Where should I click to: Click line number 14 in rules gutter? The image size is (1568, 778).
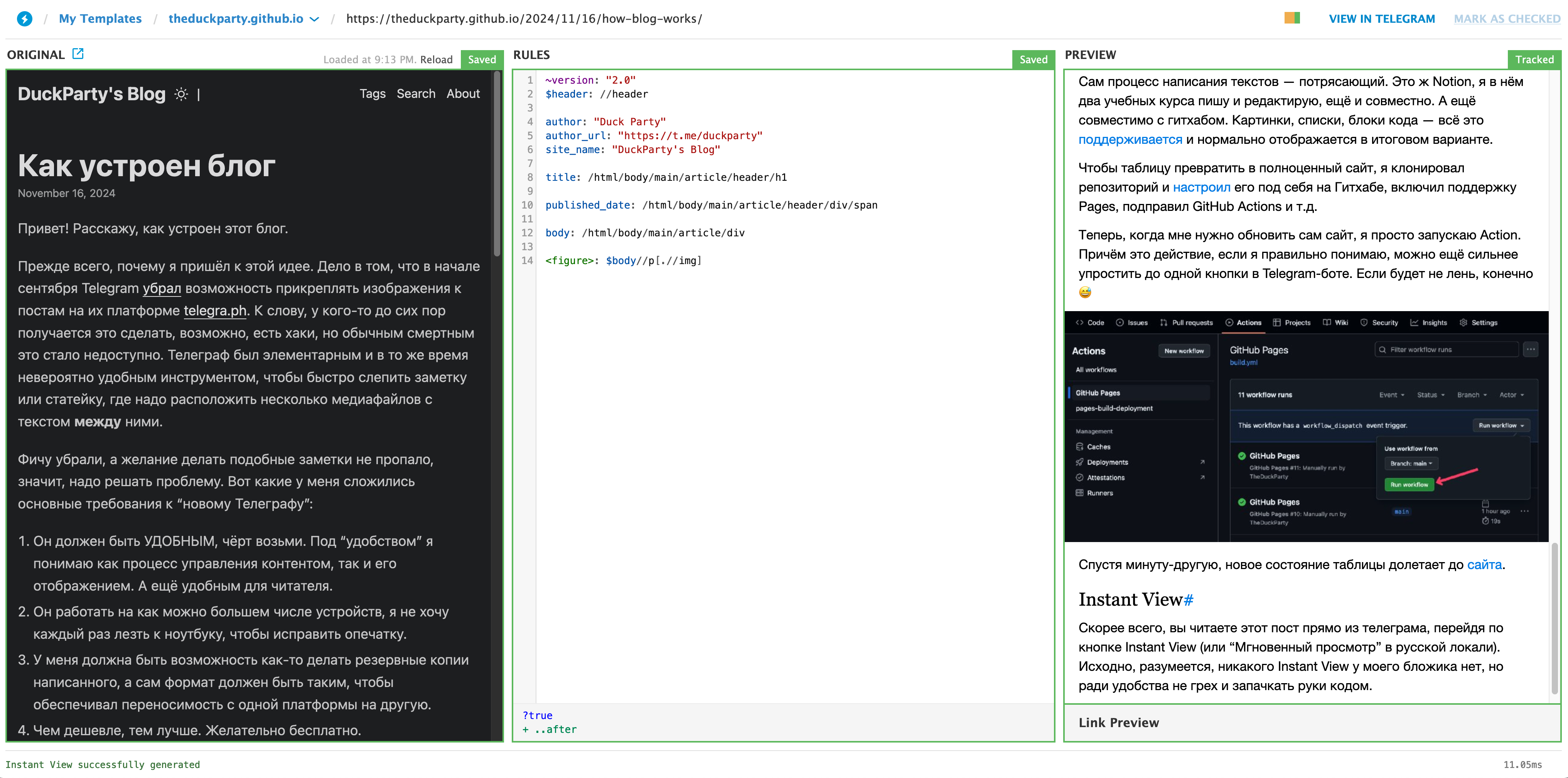[526, 261]
